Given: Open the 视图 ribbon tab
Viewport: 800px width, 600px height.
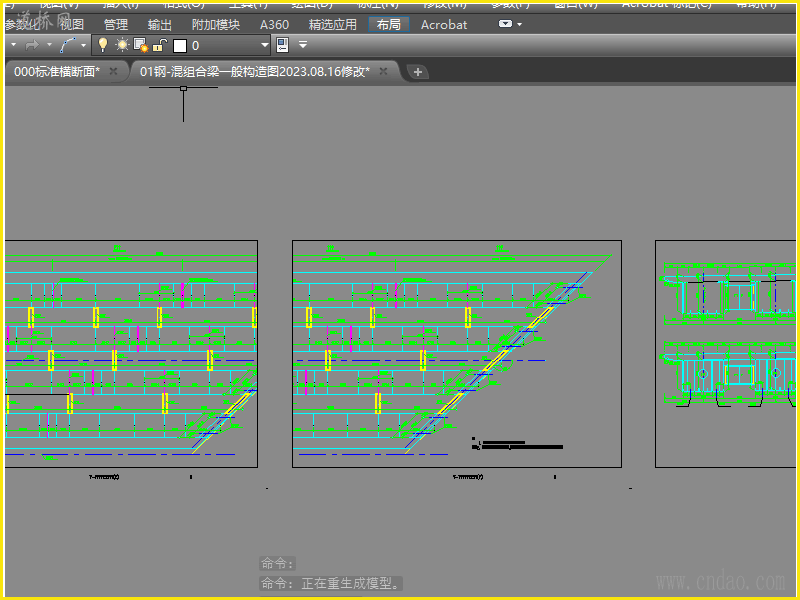Looking at the screenshot, I should (x=72, y=24).
